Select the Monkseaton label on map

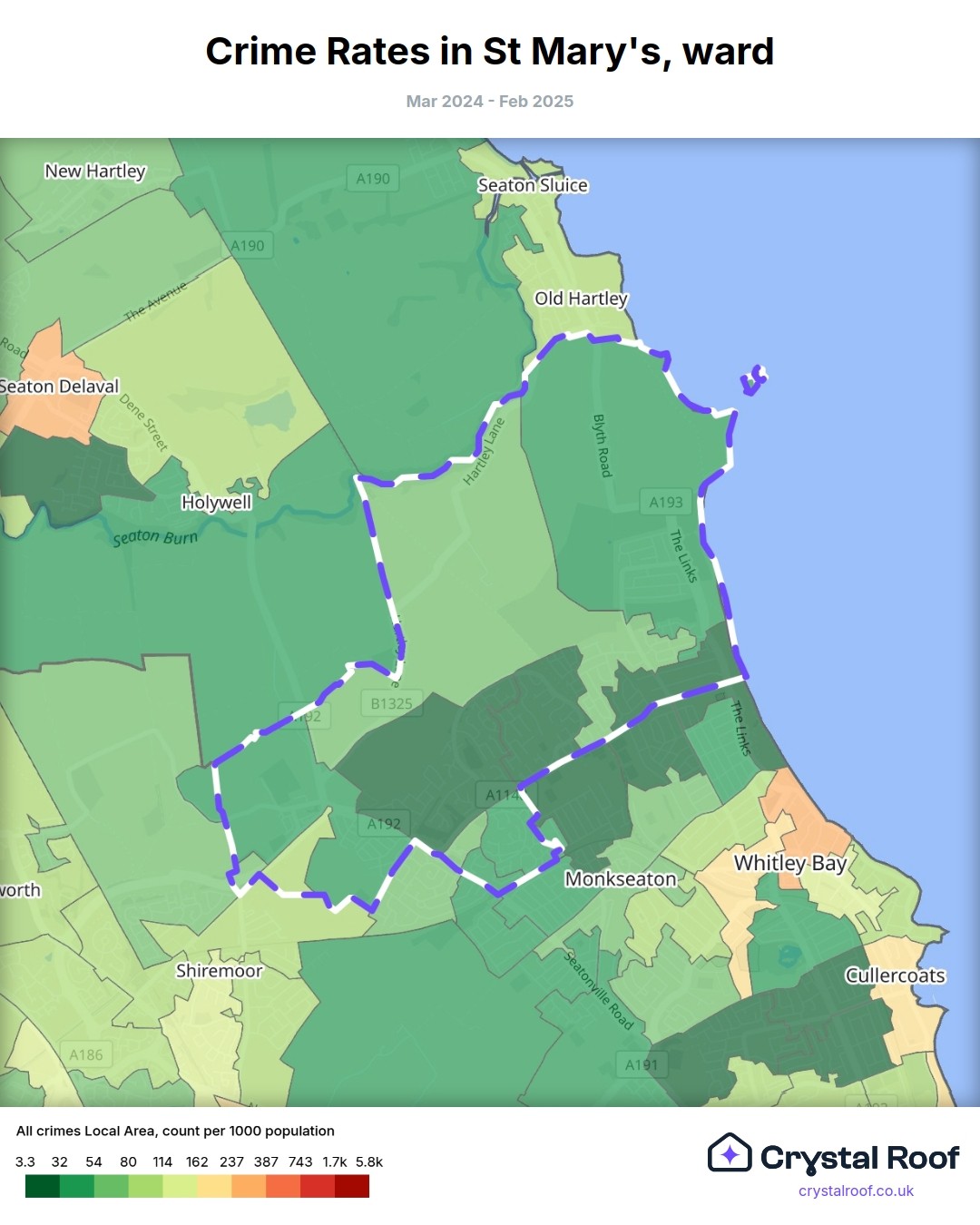[621, 878]
